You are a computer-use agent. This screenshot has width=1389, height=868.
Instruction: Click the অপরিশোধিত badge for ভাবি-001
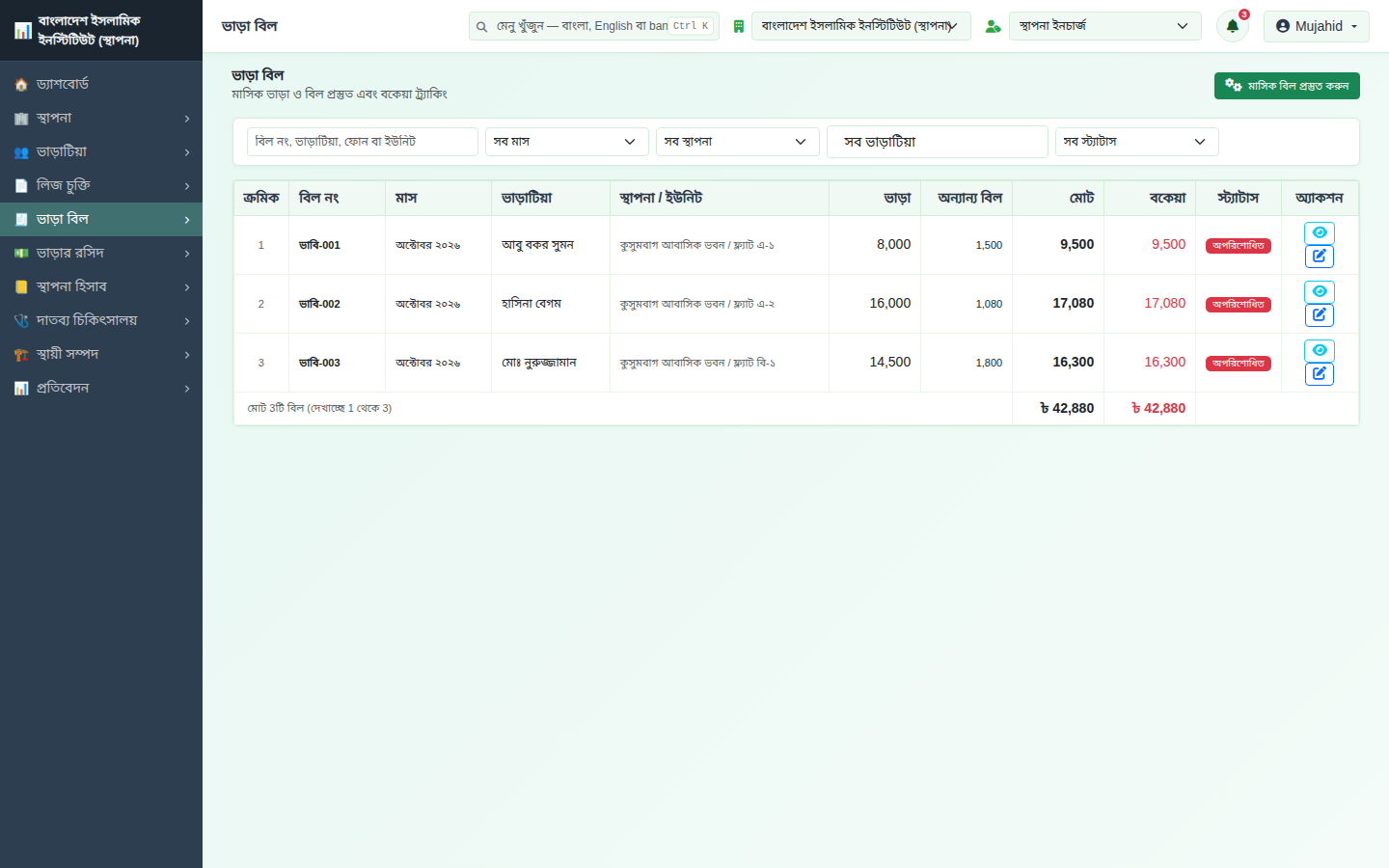1239,246
